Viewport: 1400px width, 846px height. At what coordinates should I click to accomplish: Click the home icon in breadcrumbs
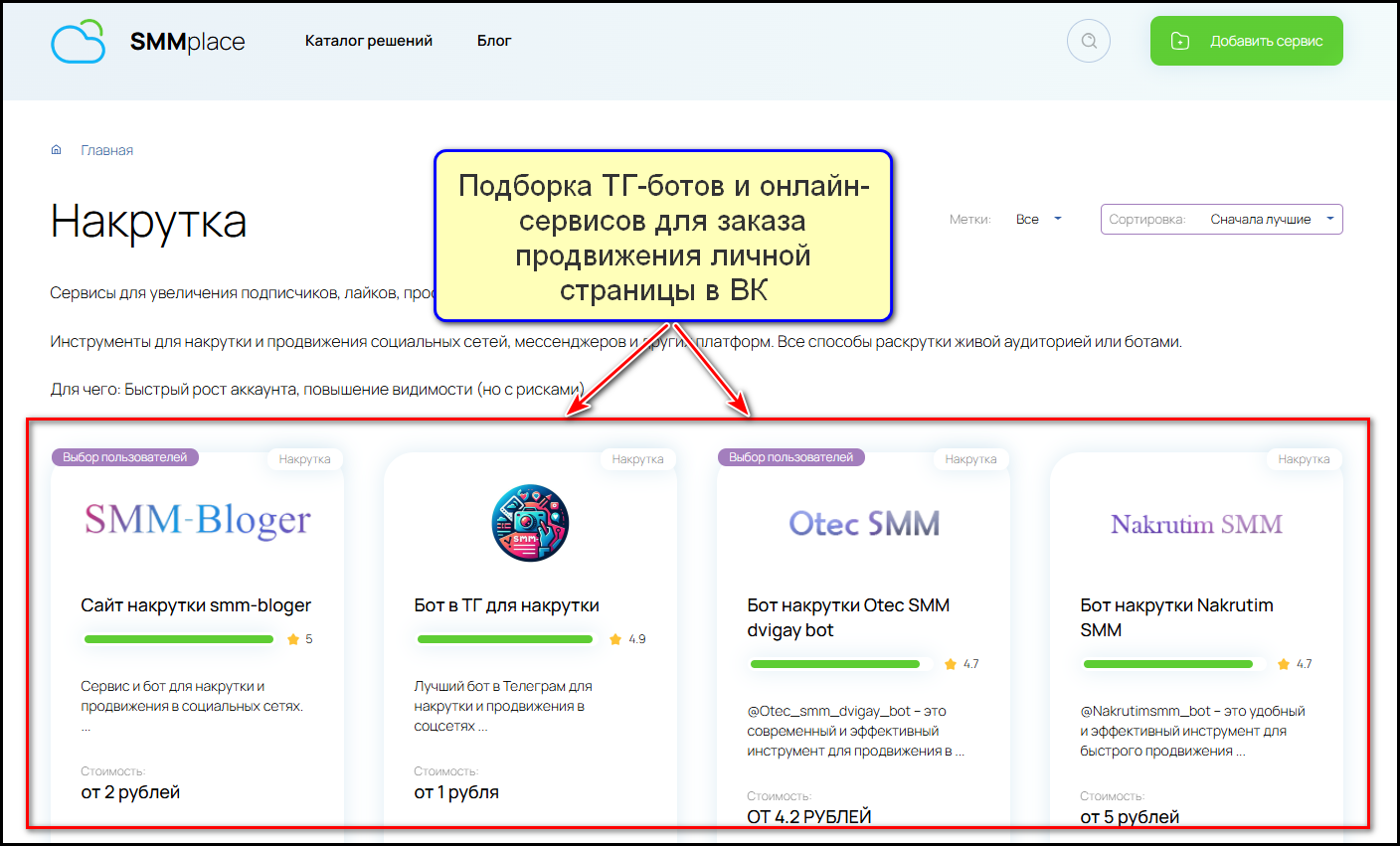(57, 150)
